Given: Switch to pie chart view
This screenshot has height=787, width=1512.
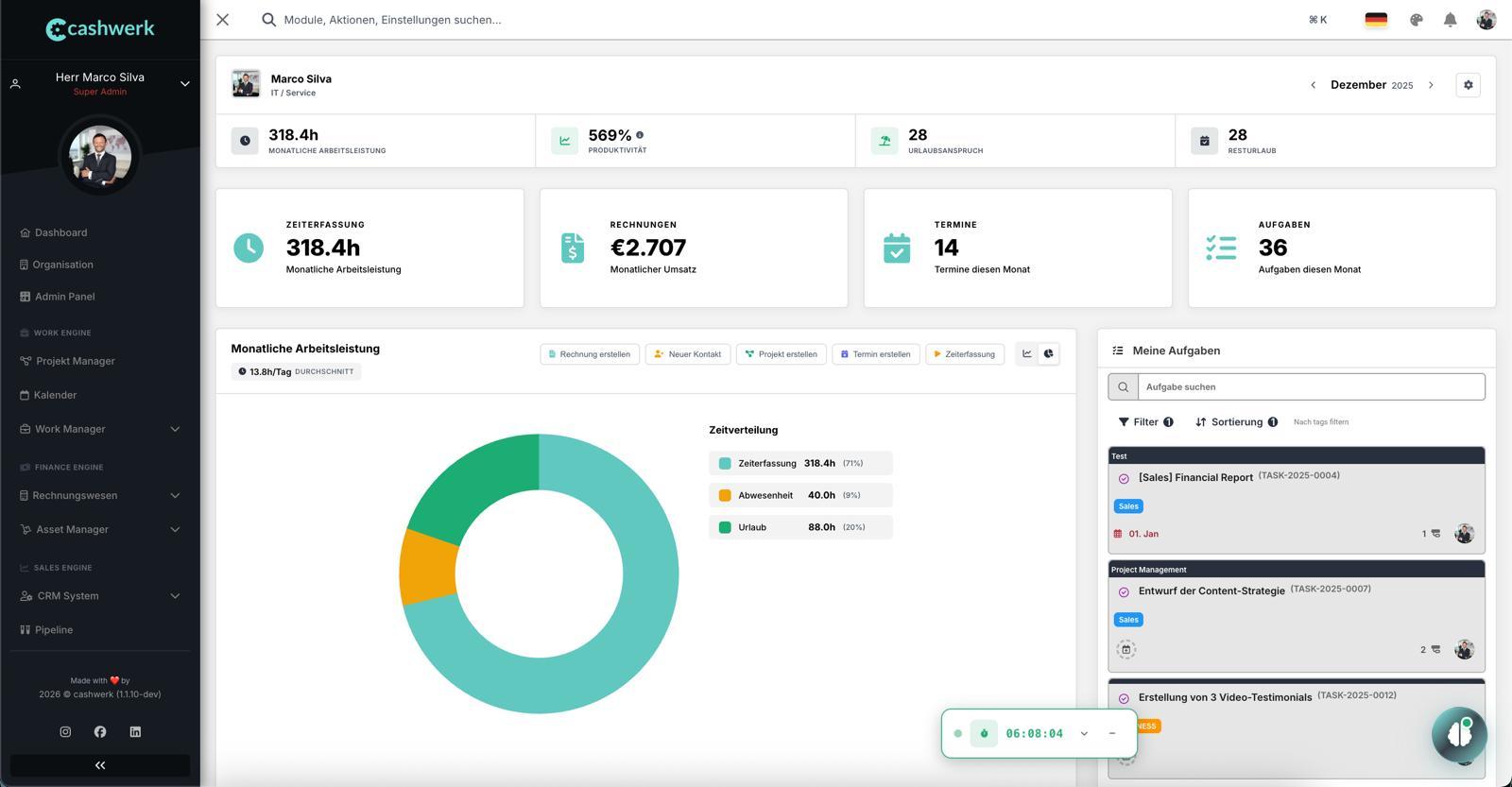Looking at the screenshot, I should point(1049,354).
